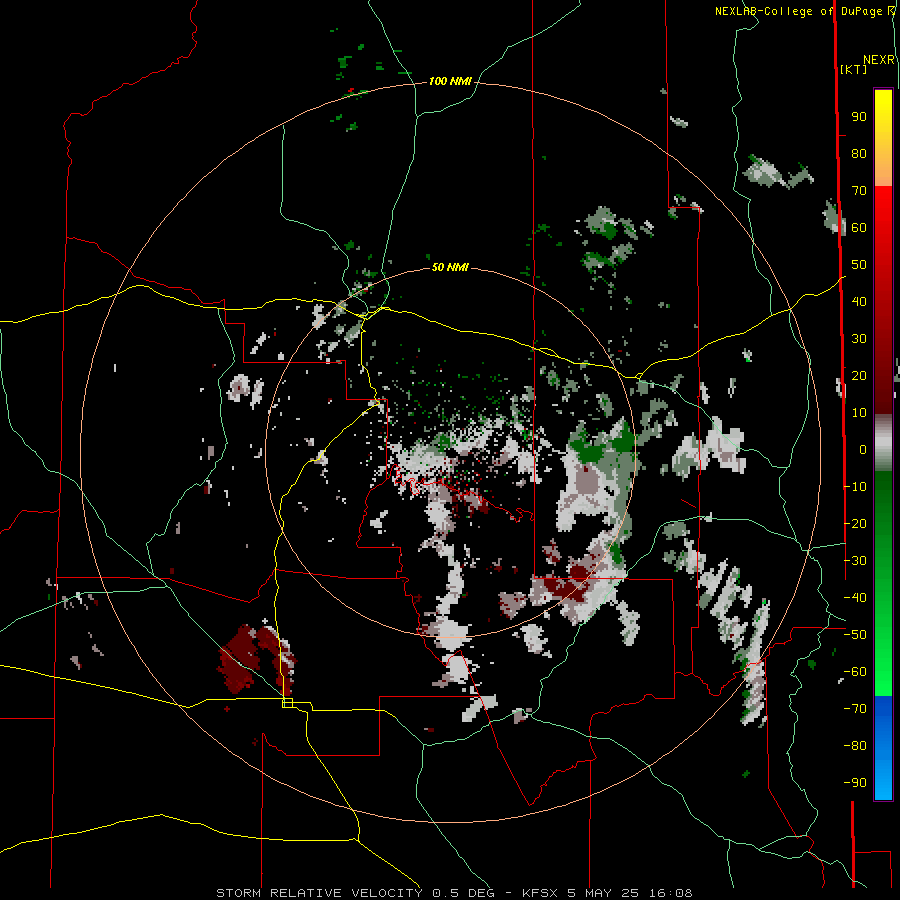Image resolution: width=900 pixels, height=900 pixels.
Task: Click the -90 value on the velocity scale
Action: click(855, 783)
